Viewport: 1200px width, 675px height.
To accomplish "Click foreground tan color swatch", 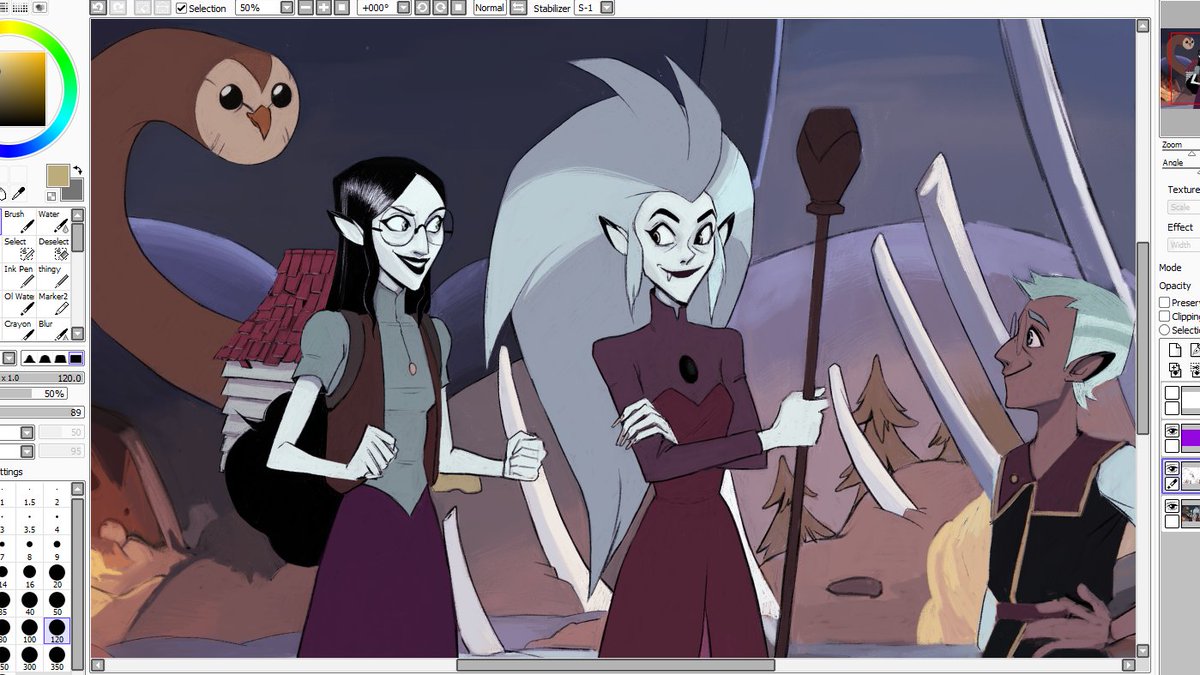I will (x=58, y=175).
